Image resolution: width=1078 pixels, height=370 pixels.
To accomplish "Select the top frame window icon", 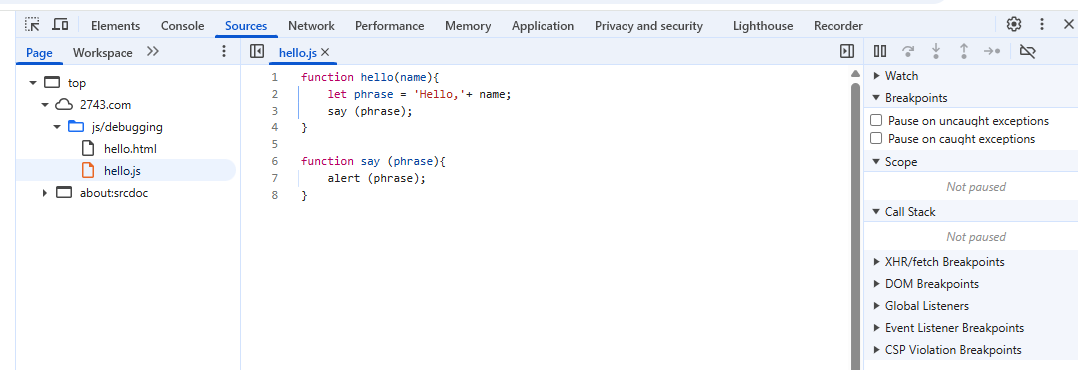I will [52, 83].
